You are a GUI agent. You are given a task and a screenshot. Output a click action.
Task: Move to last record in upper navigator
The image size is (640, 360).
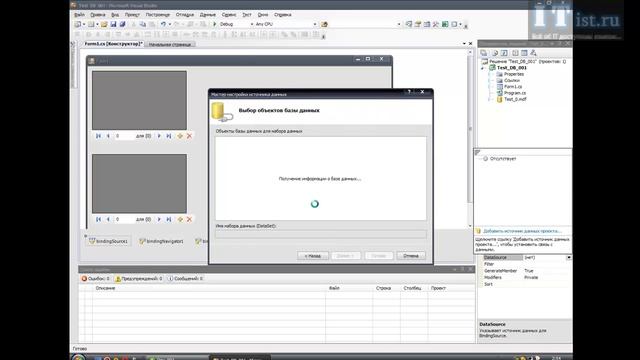coord(169,136)
